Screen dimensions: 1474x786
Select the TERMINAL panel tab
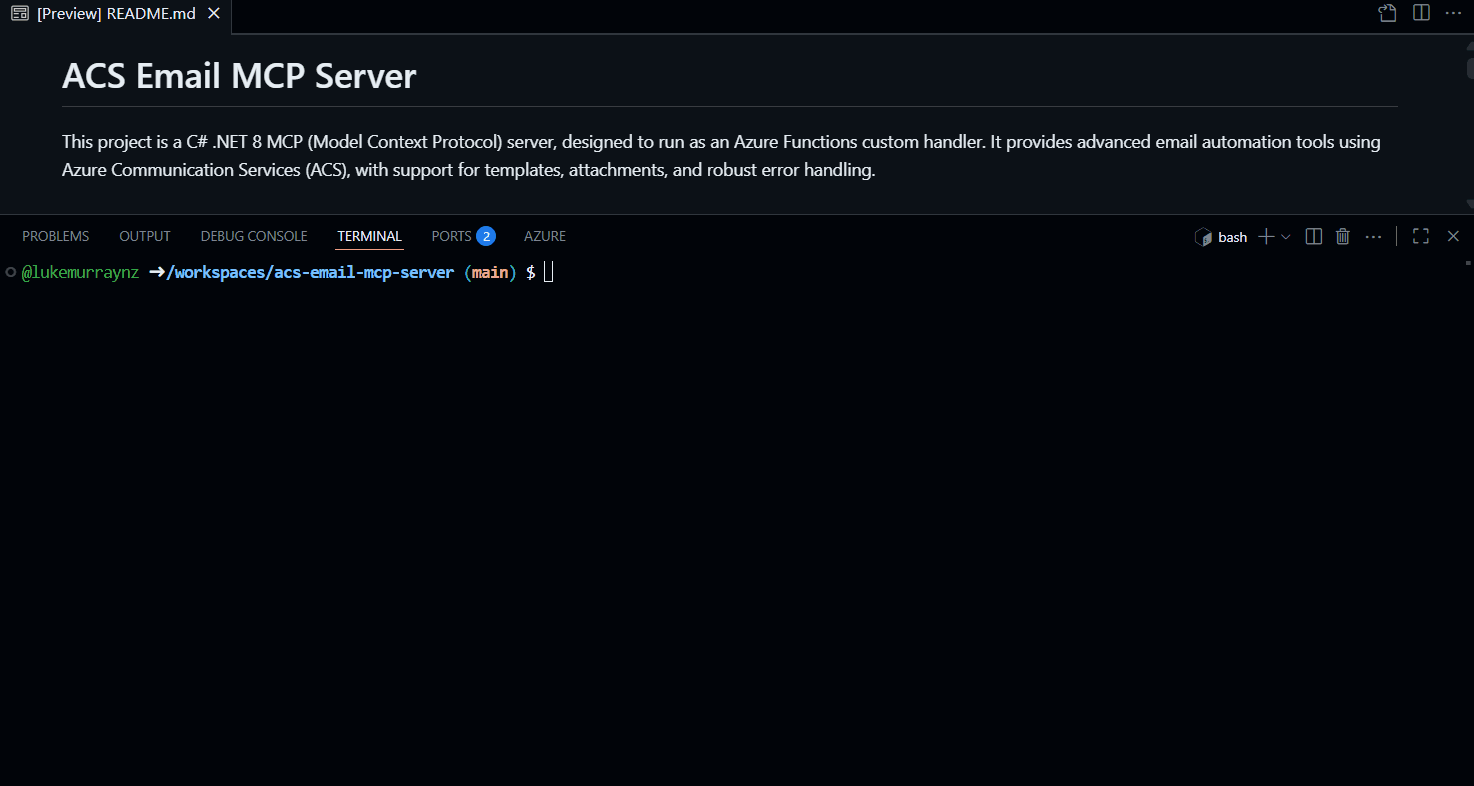click(x=369, y=236)
